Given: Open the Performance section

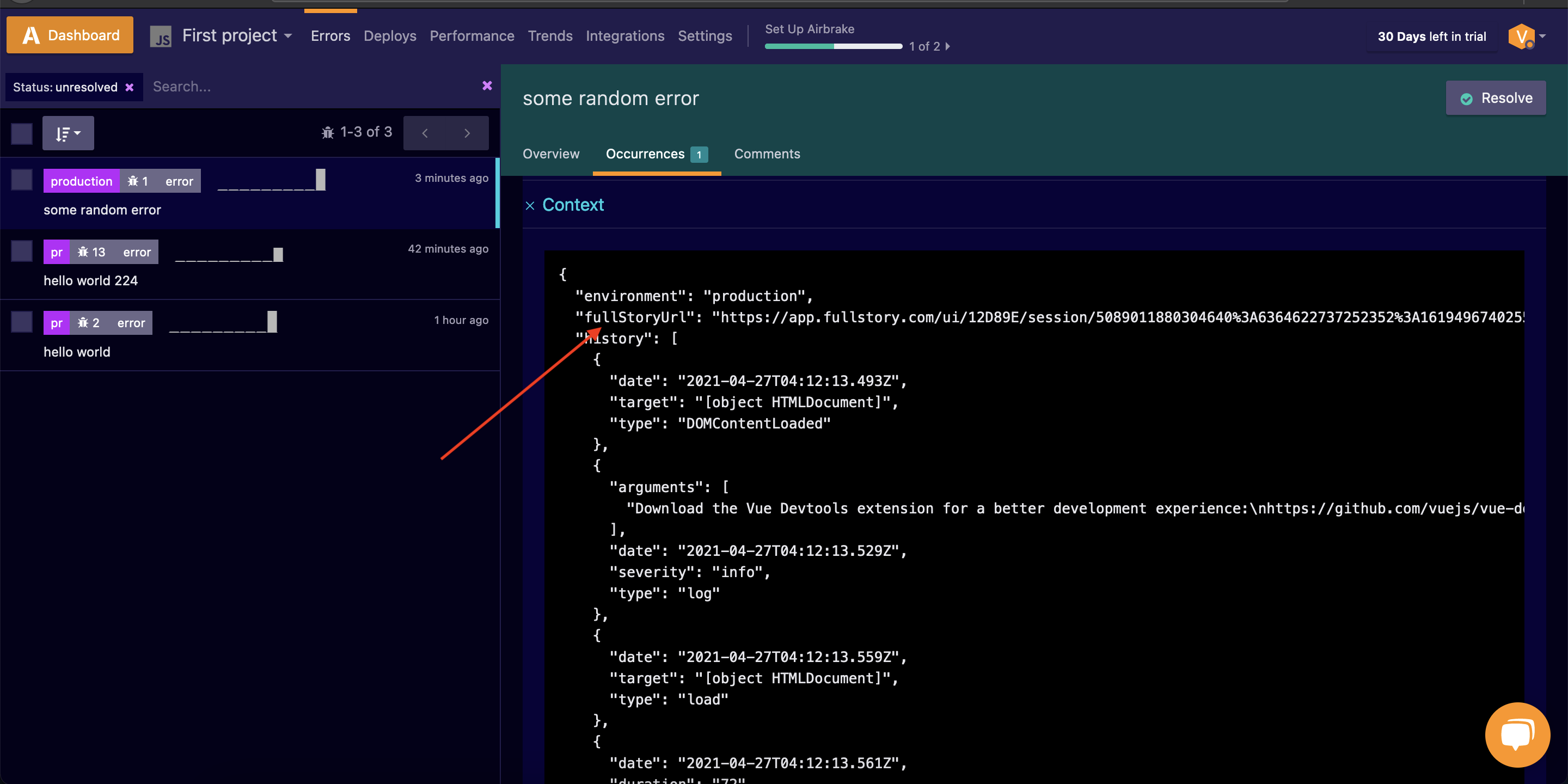Looking at the screenshot, I should click(x=471, y=36).
